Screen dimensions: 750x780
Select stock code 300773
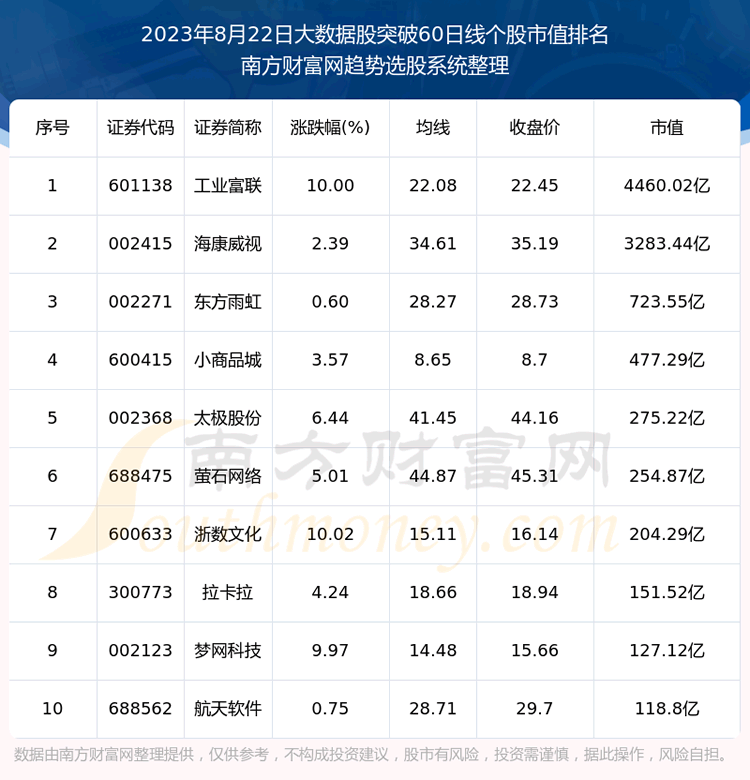pyautogui.click(x=140, y=592)
